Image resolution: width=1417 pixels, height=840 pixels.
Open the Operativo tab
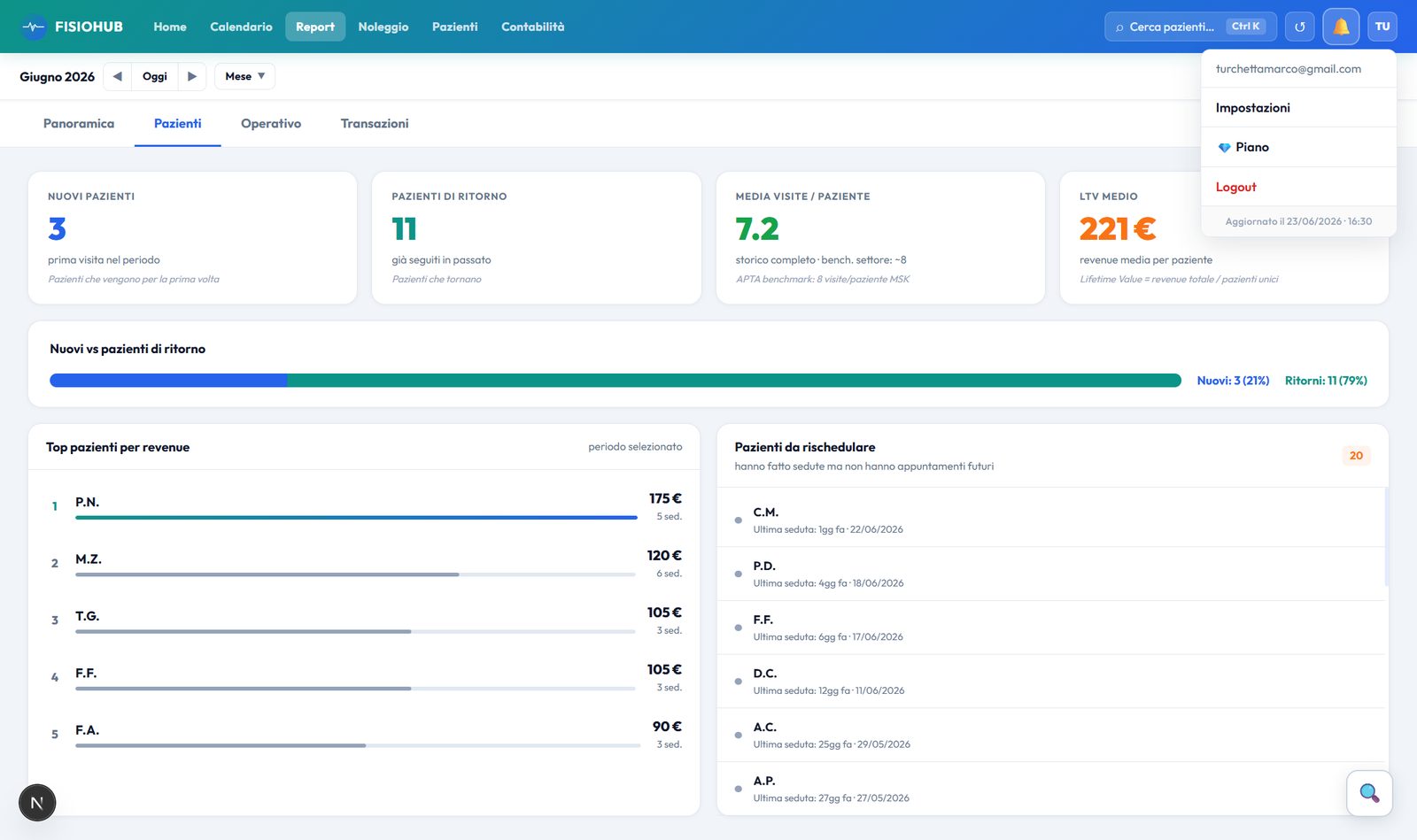tap(271, 124)
